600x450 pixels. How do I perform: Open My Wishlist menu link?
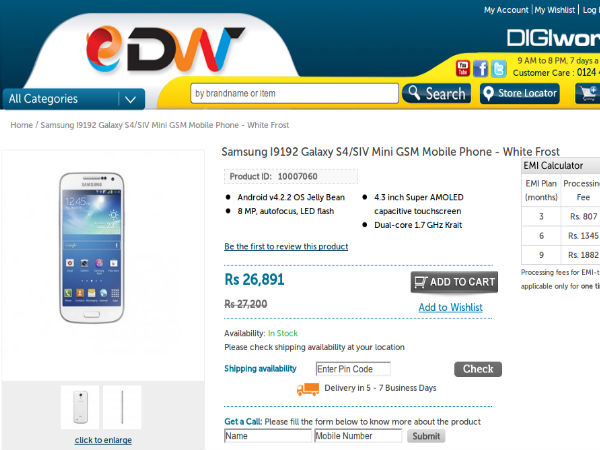[554, 10]
